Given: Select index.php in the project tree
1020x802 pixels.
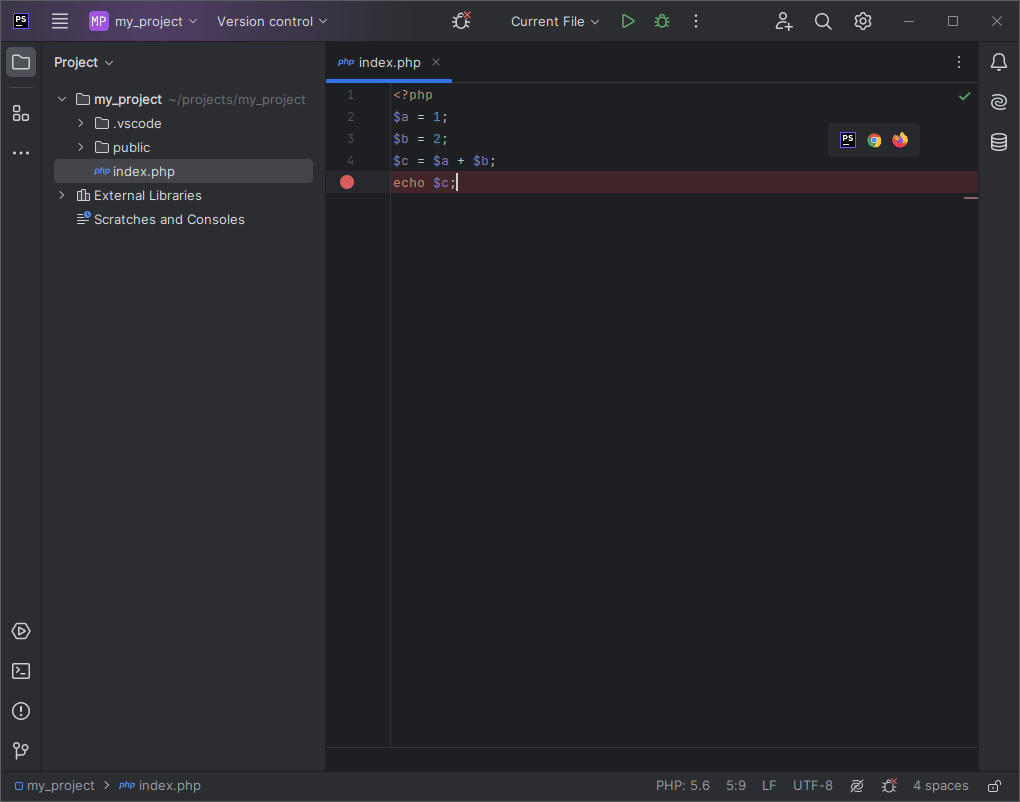Looking at the screenshot, I should coord(143,171).
